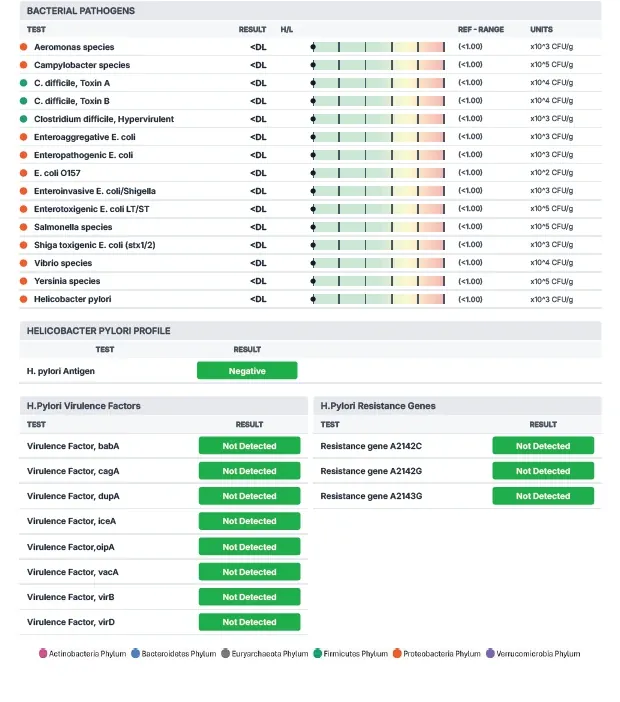Click the orange dot beside Campylobacter species
The image size is (620, 702).
tap(24, 65)
